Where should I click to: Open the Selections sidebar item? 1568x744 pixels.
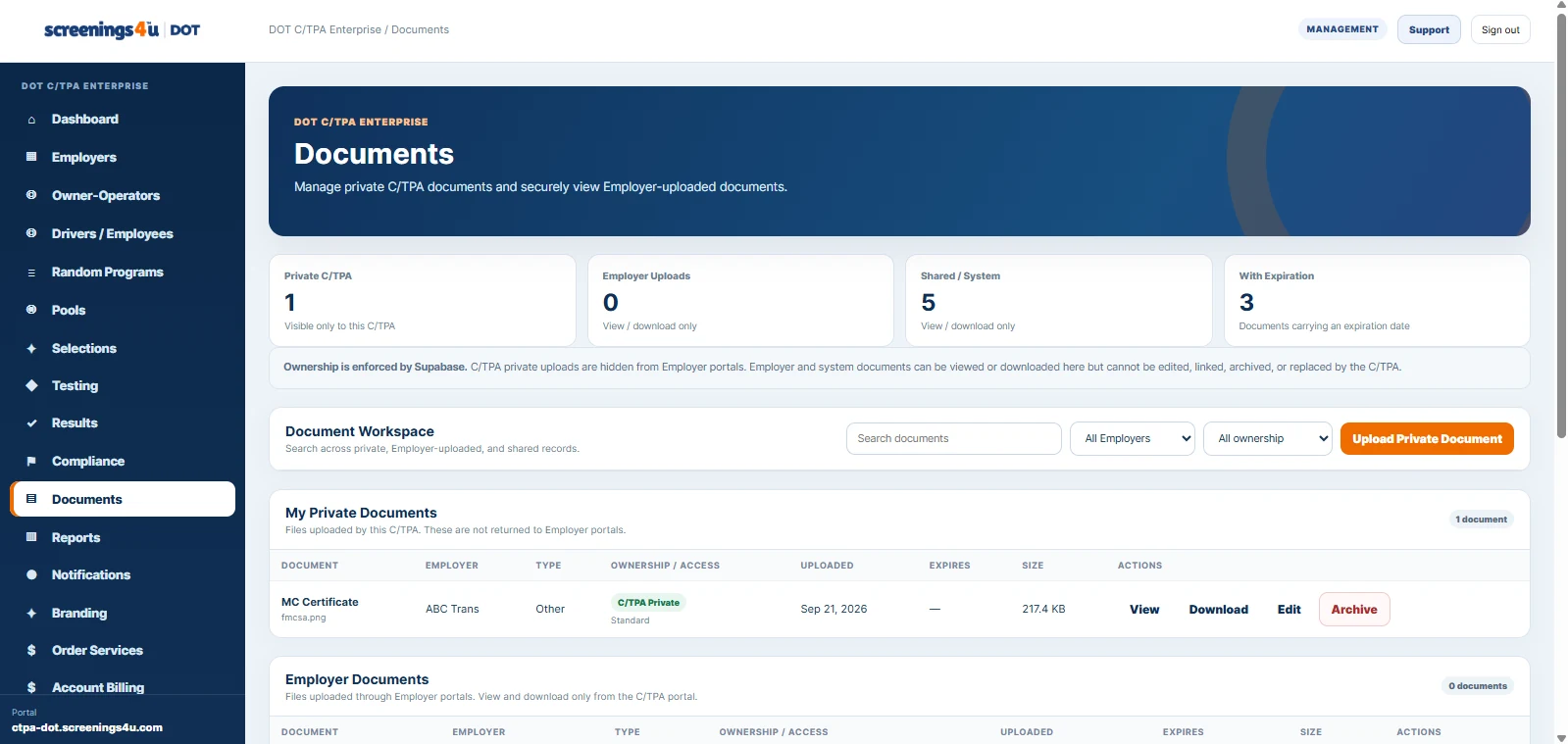click(123, 348)
